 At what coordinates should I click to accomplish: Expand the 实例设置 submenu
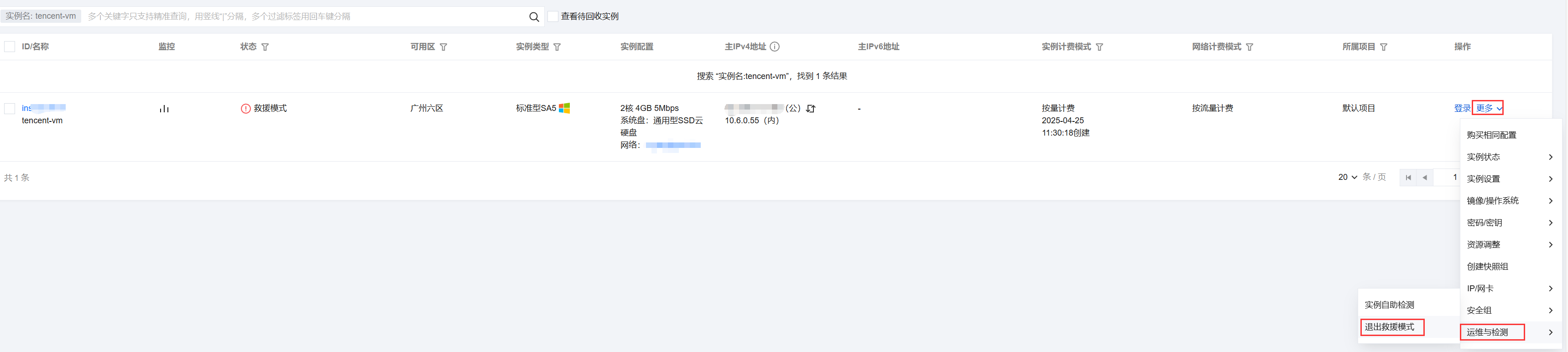(1510, 179)
